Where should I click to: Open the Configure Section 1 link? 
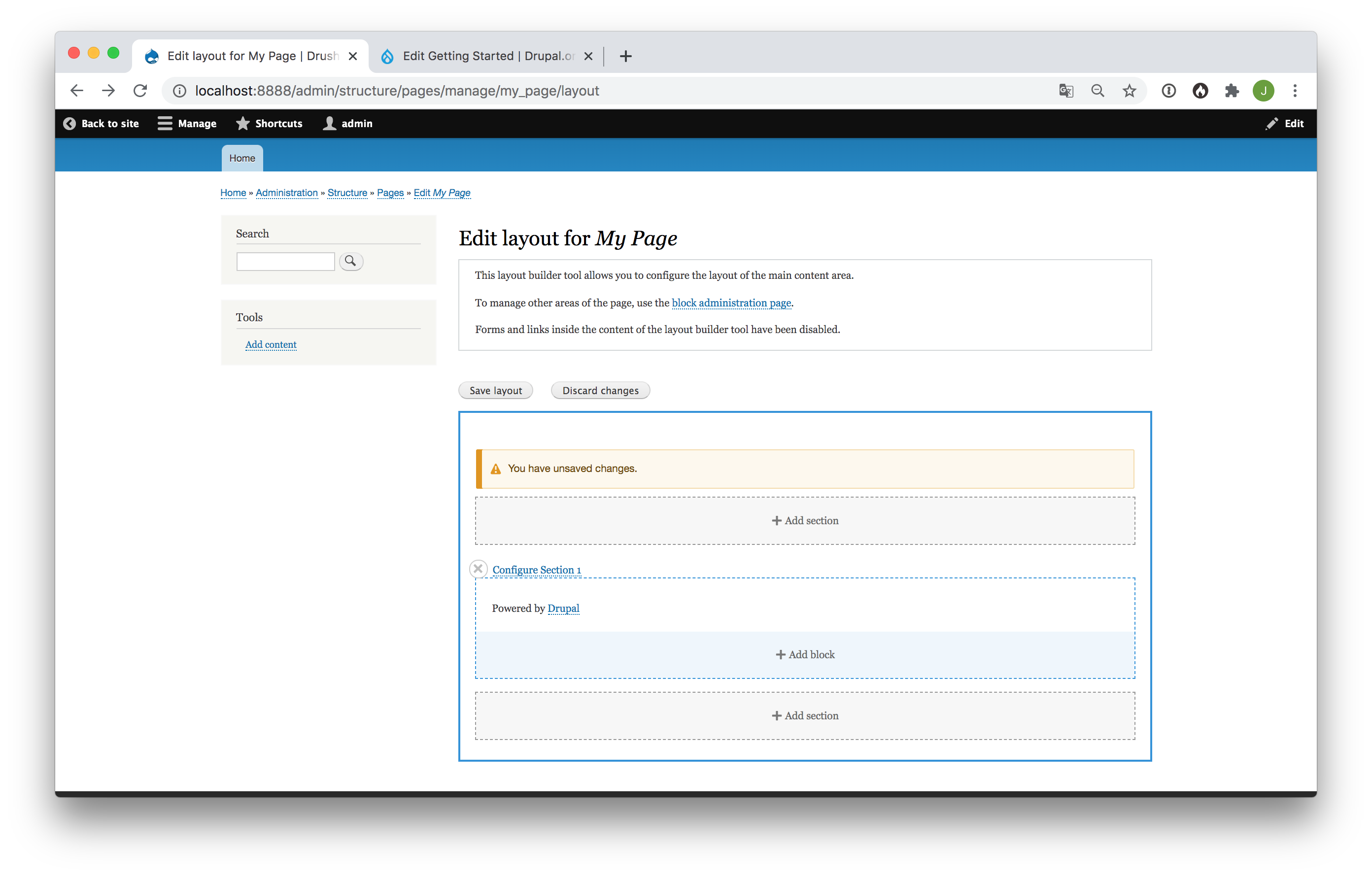536,570
